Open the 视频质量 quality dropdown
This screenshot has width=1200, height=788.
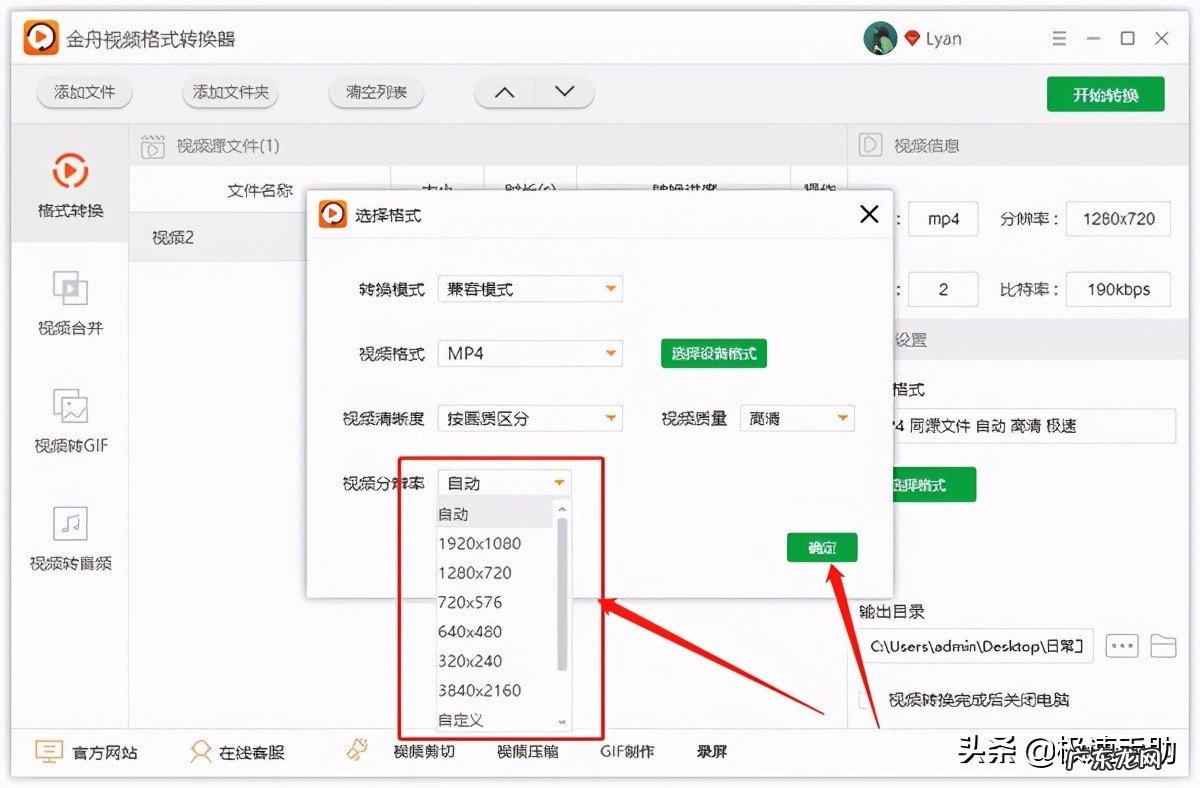797,418
